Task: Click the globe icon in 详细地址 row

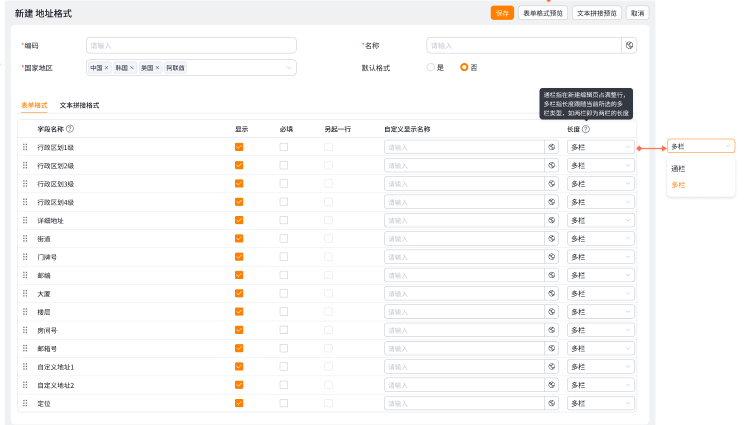Action: click(x=551, y=220)
